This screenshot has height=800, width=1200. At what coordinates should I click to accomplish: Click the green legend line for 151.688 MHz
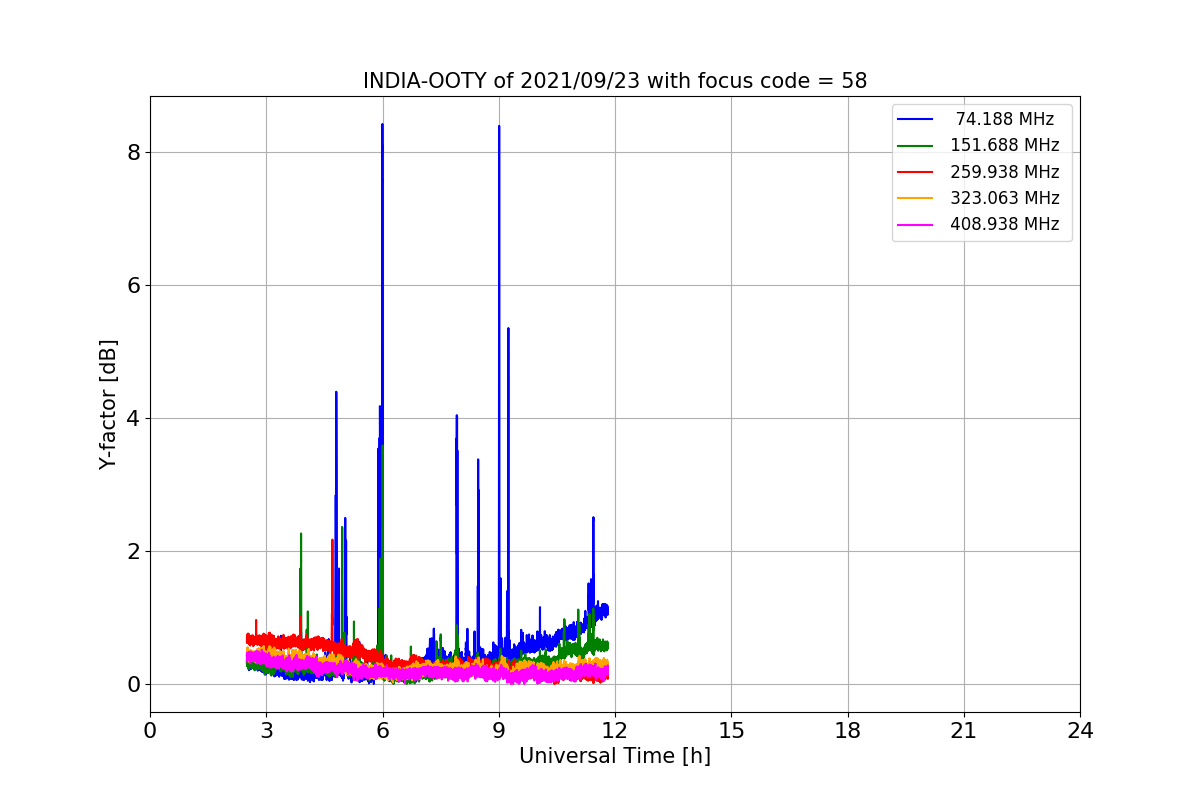coord(916,145)
